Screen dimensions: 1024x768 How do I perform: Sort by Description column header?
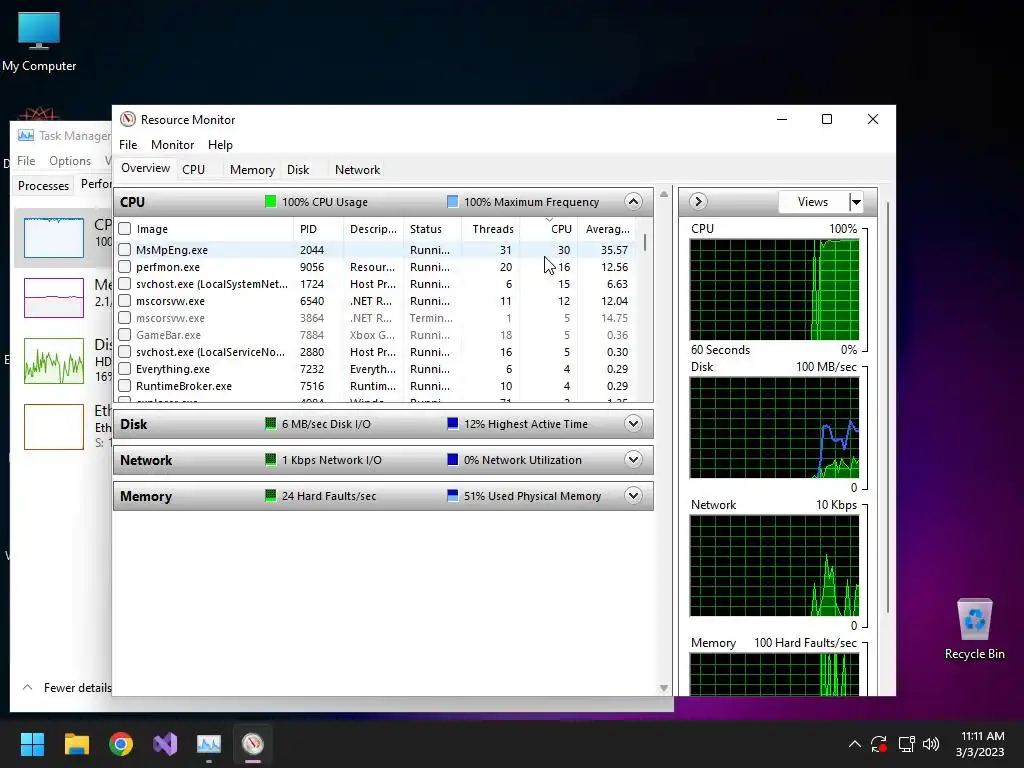373,229
